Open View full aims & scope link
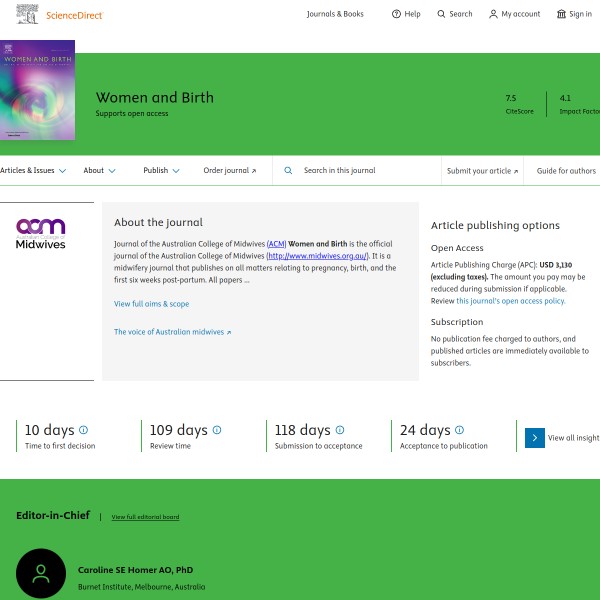The height and width of the screenshot is (600, 600). 152,304
